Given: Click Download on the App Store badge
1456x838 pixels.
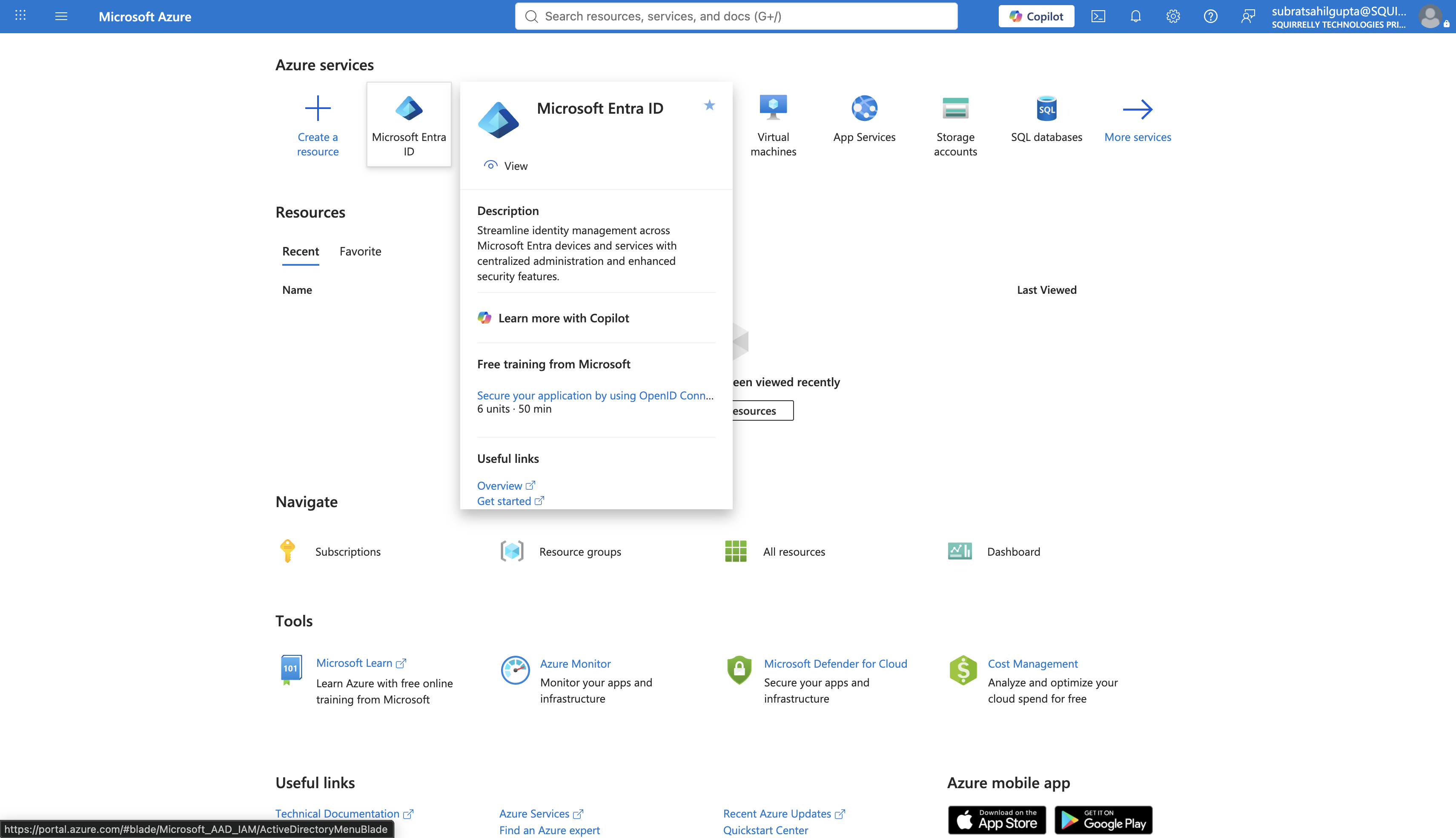Looking at the screenshot, I should [x=996, y=820].
